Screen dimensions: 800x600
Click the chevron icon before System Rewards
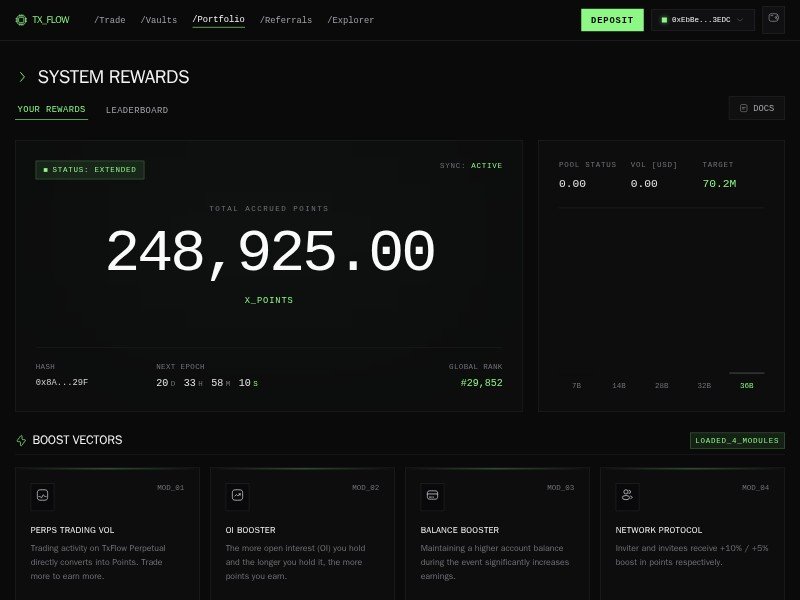pos(23,77)
